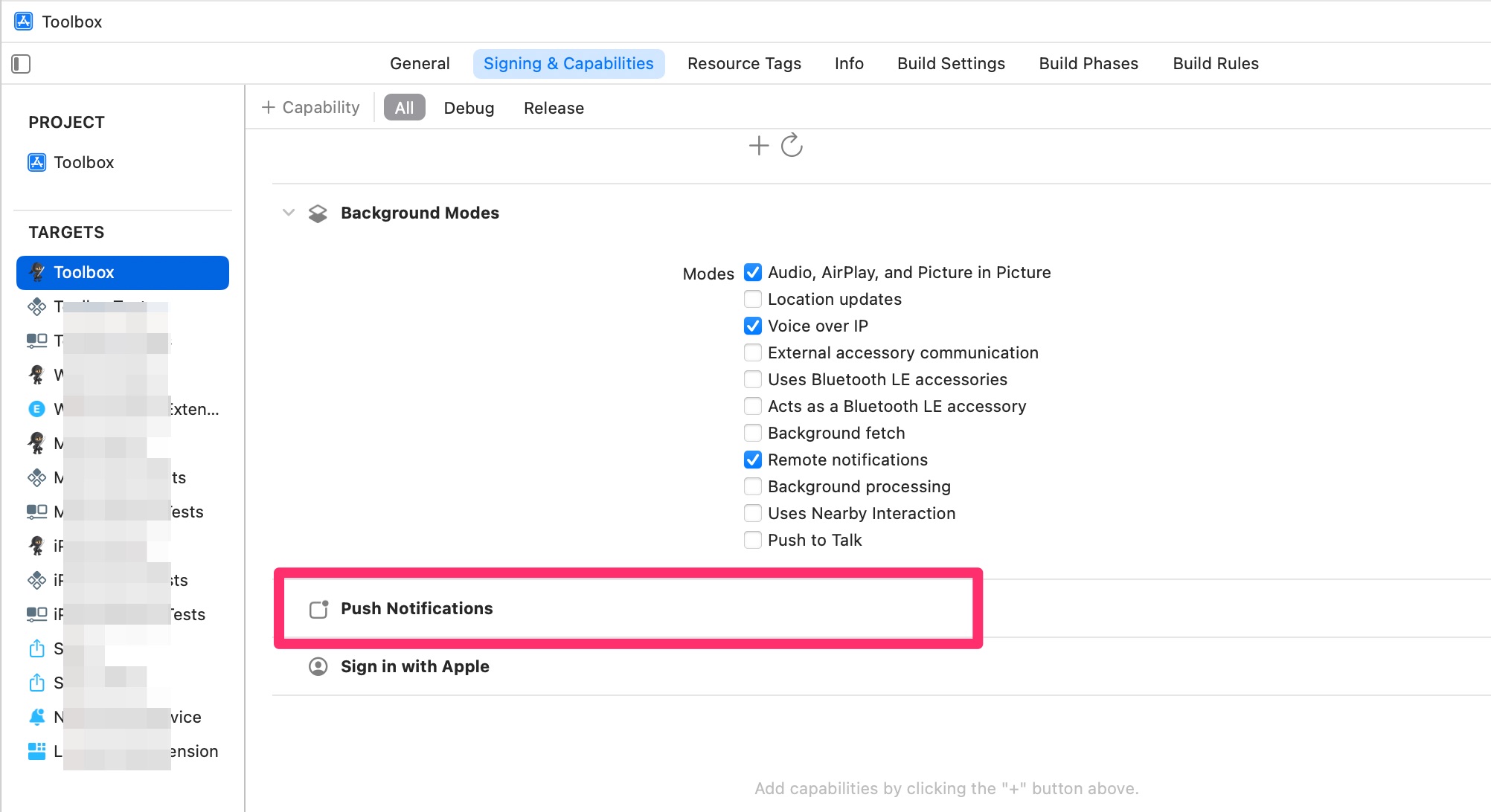Collapse the Background Modes section
The width and height of the screenshot is (1491, 812).
coord(288,212)
